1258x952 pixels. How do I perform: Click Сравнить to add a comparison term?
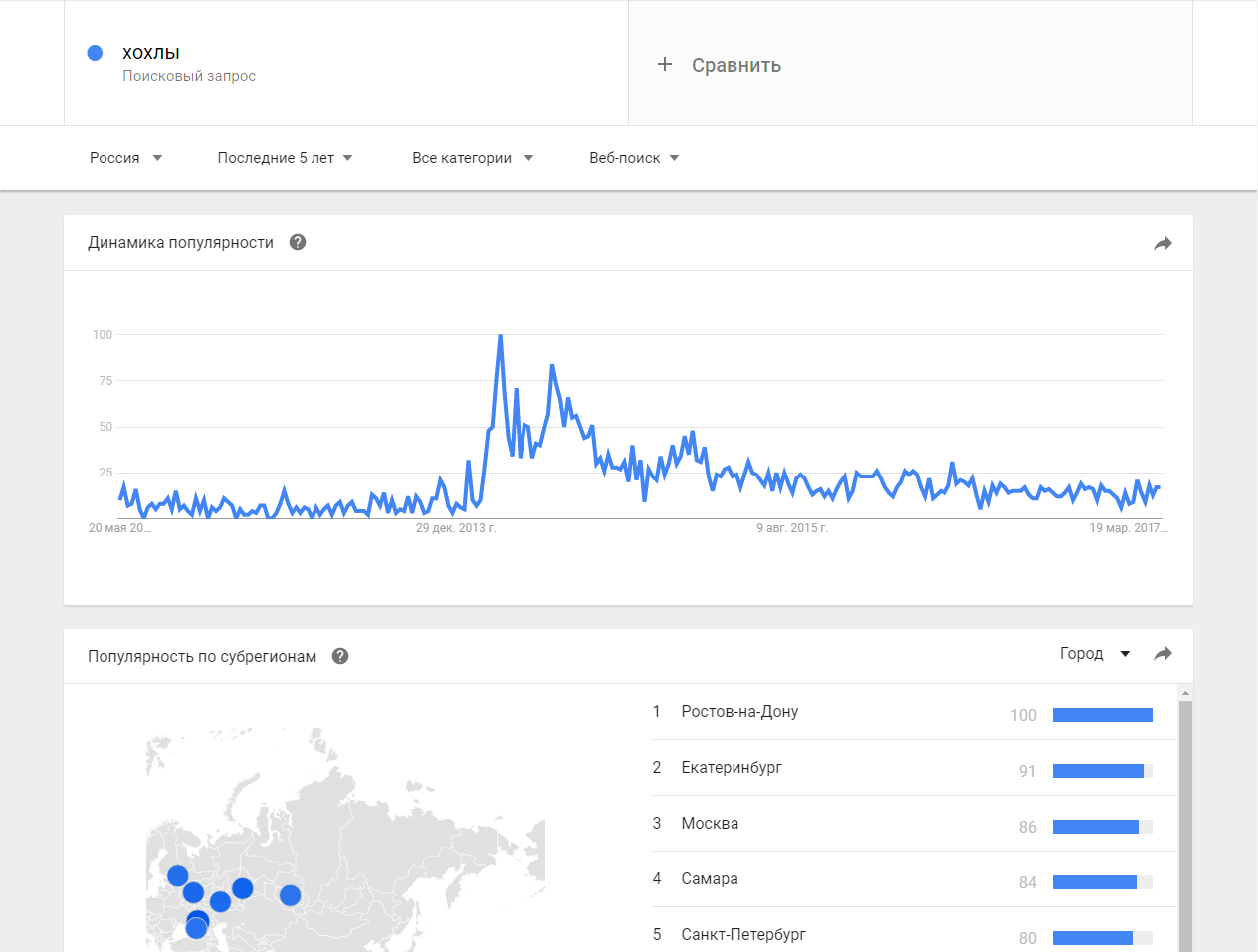coord(735,65)
